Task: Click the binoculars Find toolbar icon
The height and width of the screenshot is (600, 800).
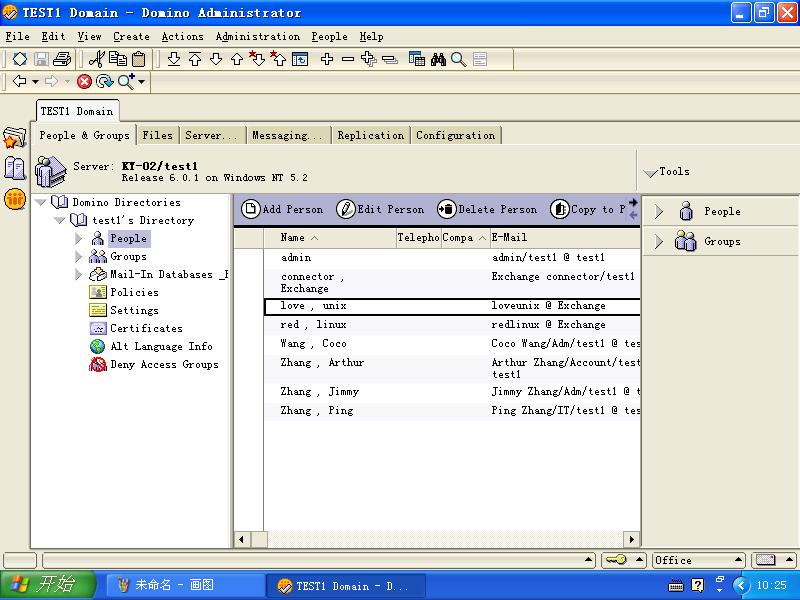Action: 438,59
